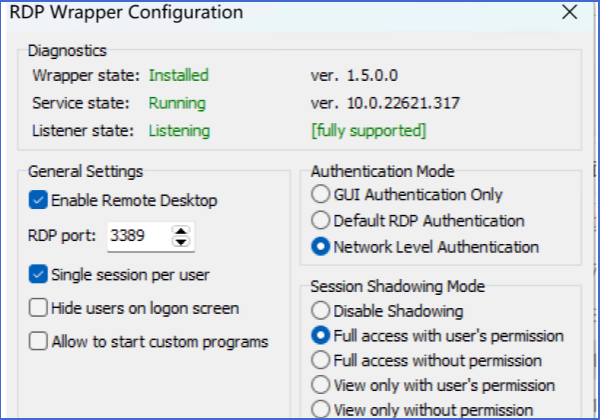Select GUI Authentication Only option
The image size is (600, 420).
[321, 194]
